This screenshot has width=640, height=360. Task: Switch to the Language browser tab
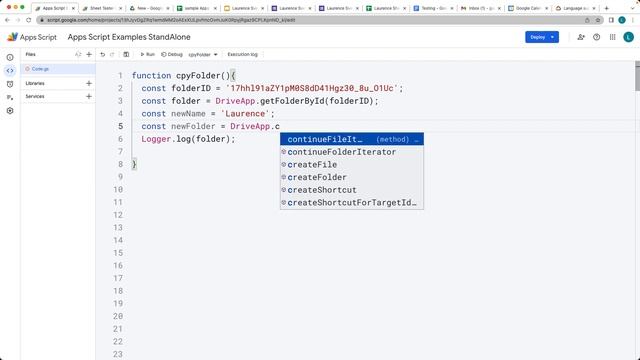pos(576,8)
